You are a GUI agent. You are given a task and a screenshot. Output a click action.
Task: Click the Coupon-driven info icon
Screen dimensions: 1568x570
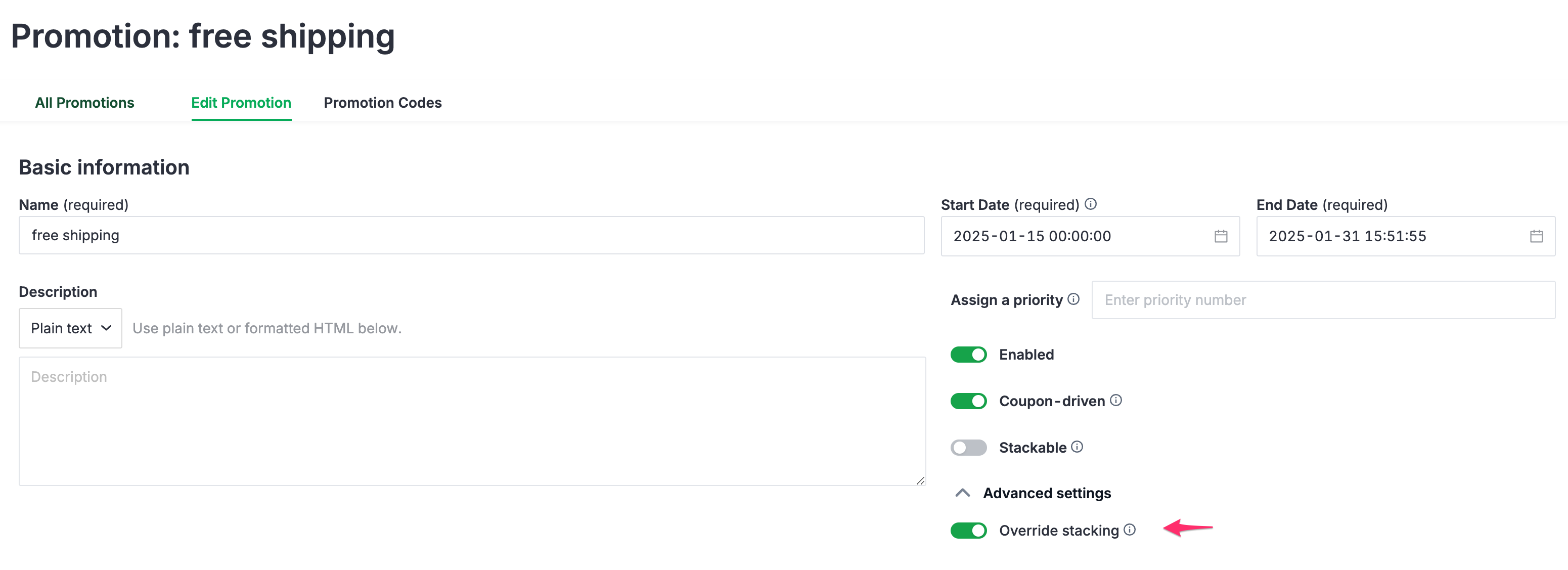1116,400
